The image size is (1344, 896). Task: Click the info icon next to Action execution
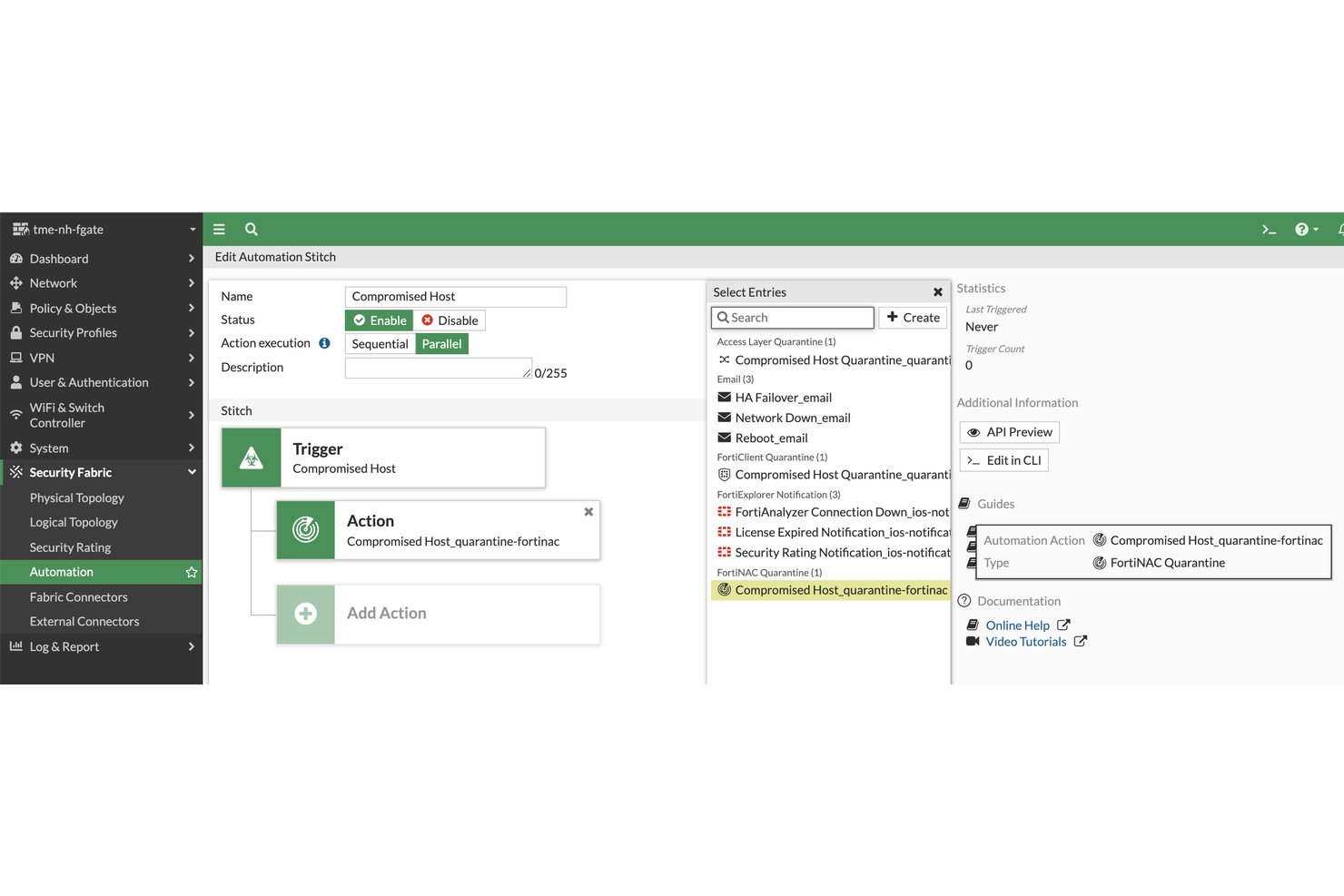[324, 343]
